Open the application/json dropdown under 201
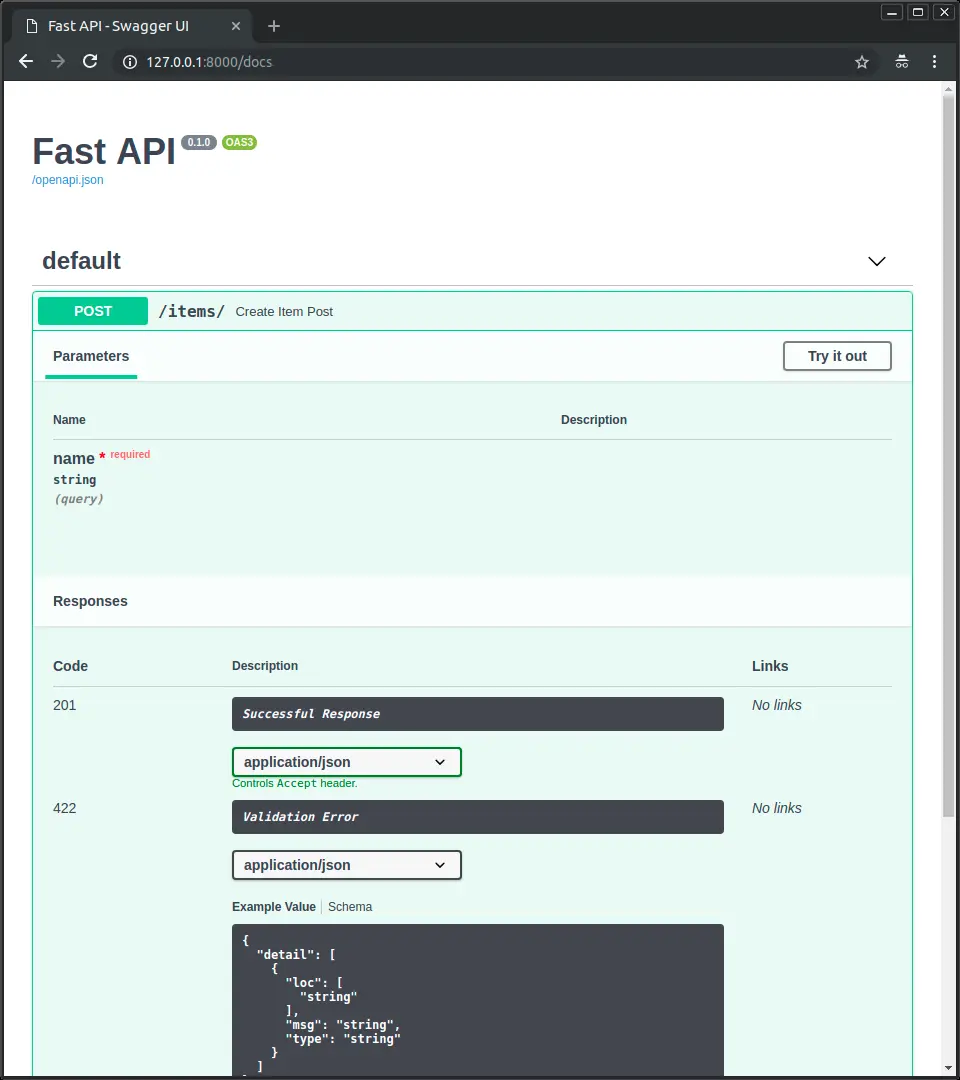 pos(346,761)
